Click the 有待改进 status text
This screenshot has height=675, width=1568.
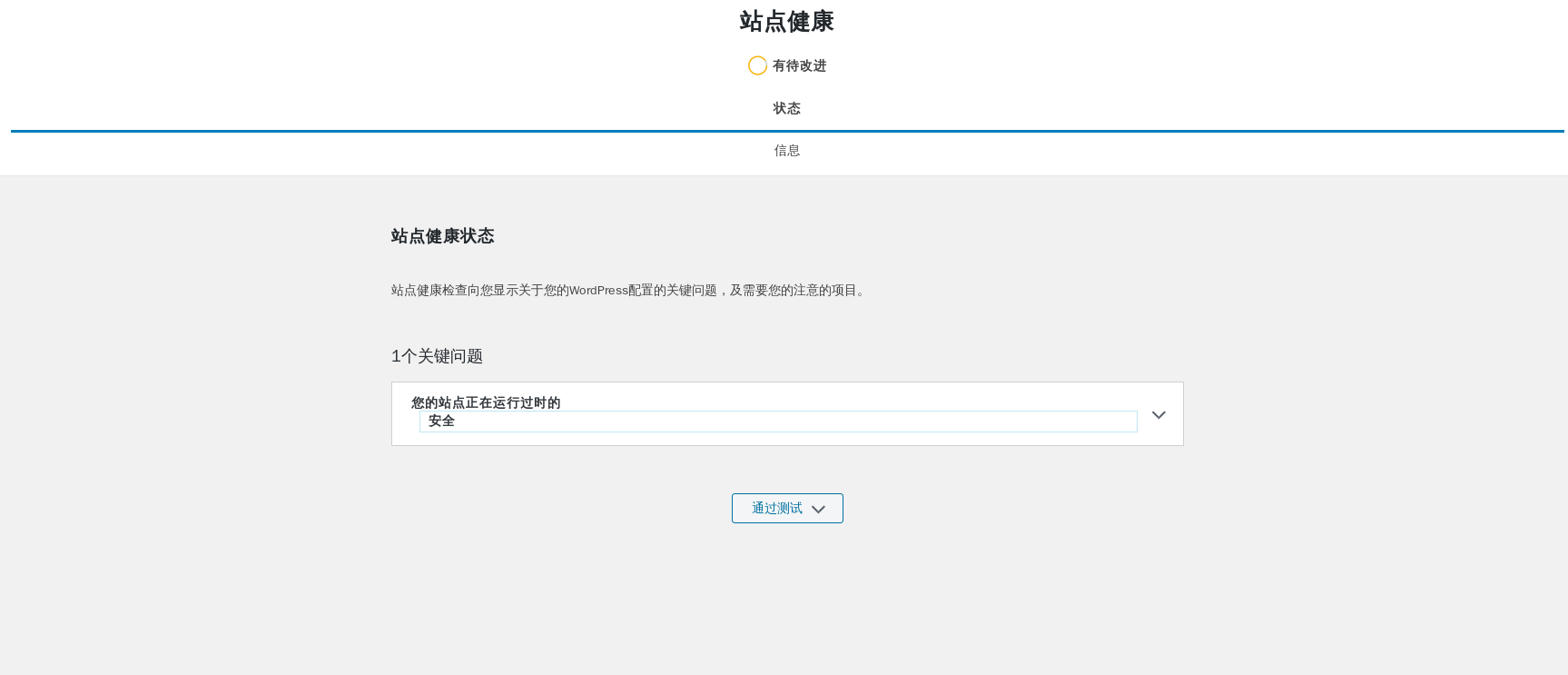click(x=799, y=65)
